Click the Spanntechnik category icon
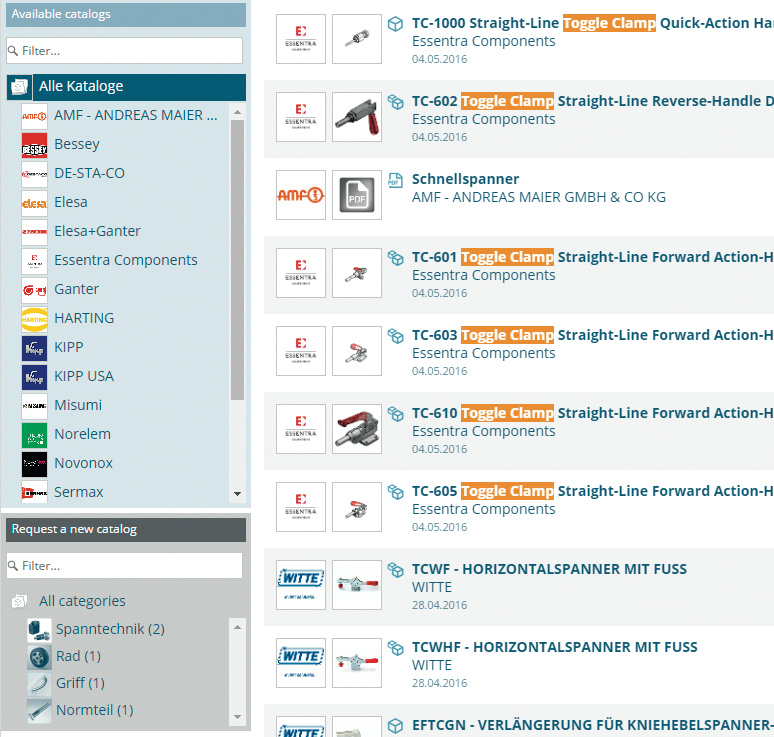Screen dimensions: 774x737 [39, 630]
